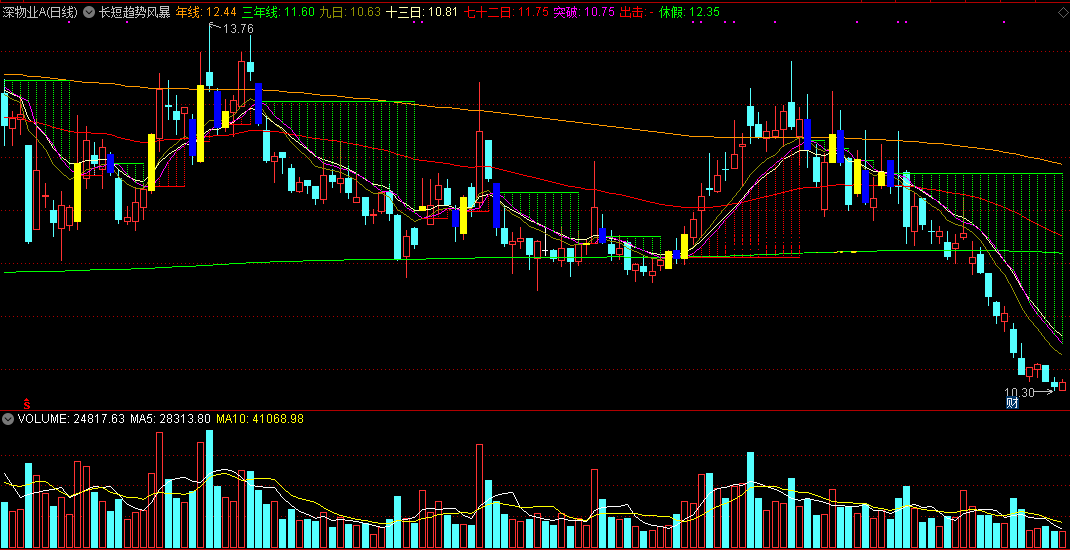
Task: Select the 年线: 12.44 readout
Action: coord(206,12)
